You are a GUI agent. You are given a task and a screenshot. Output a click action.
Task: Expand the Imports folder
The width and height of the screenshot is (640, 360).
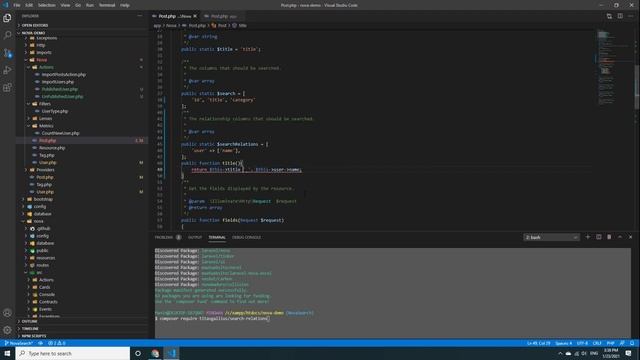[44, 52]
